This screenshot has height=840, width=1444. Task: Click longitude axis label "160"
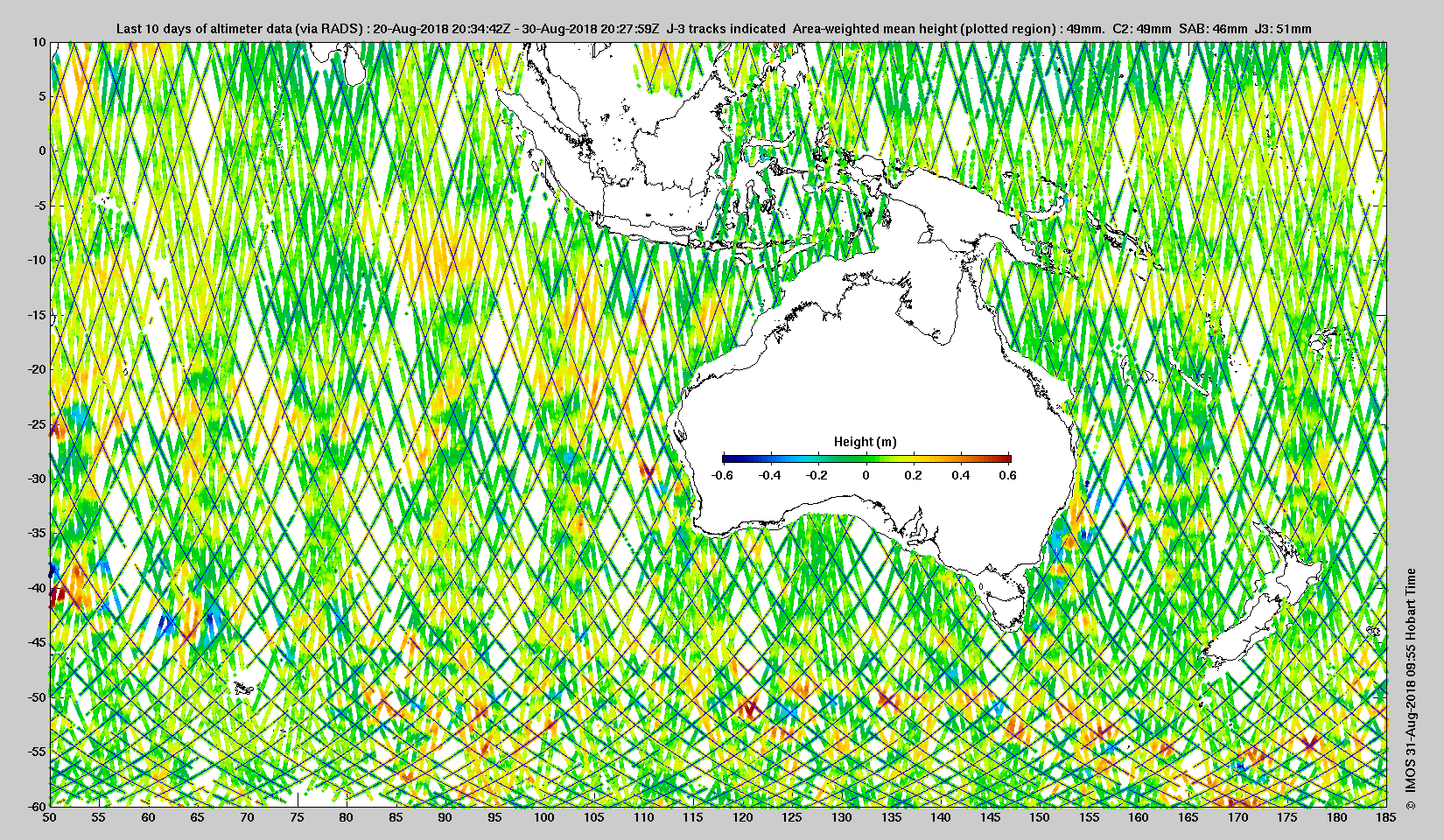point(1139,817)
